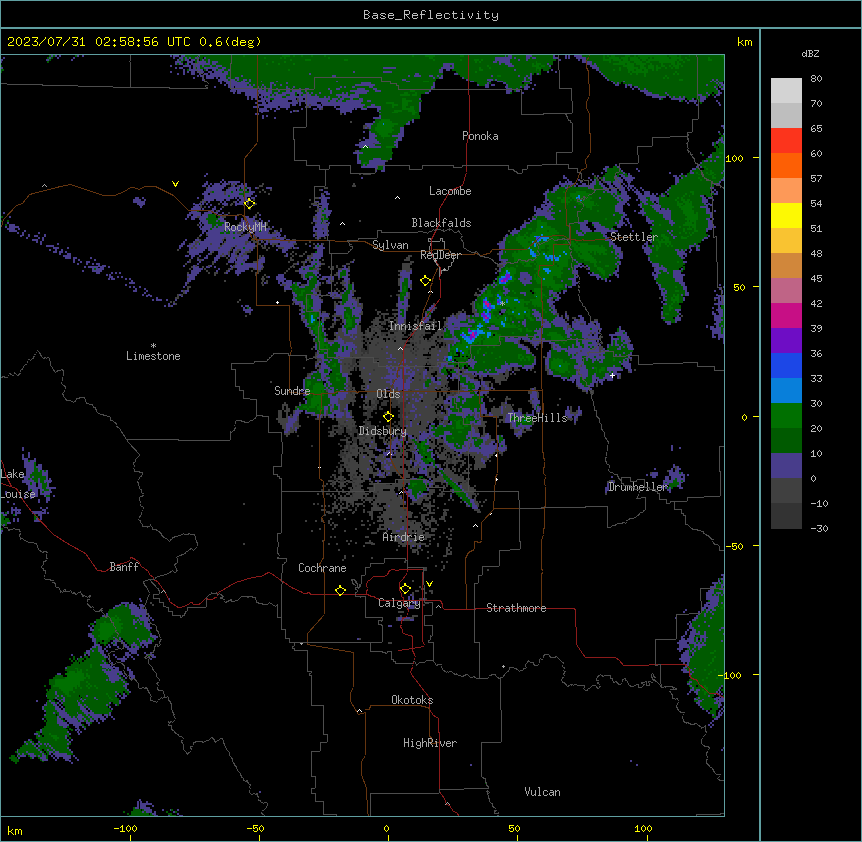Viewport: 862px width, 842px height.
Task: Click the purple 10 dBZ legend swatch
Action: coord(786,466)
